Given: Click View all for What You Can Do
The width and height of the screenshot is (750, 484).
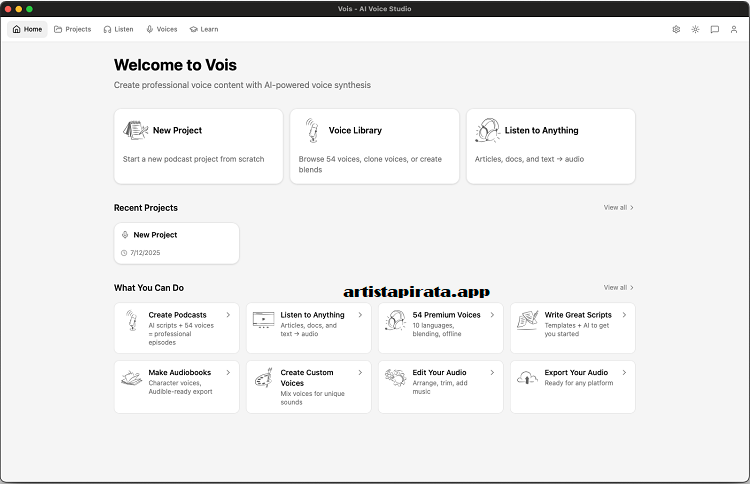Looking at the screenshot, I should [618, 287].
